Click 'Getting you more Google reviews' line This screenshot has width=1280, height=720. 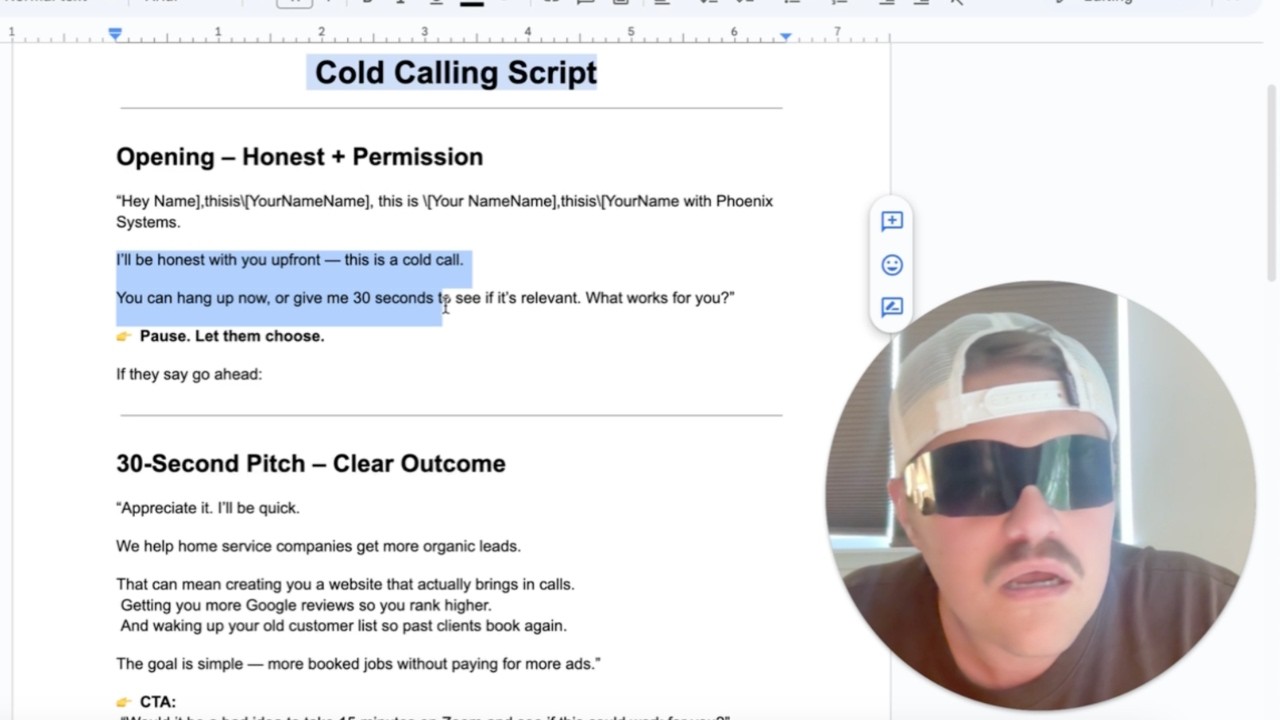(306, 605)
